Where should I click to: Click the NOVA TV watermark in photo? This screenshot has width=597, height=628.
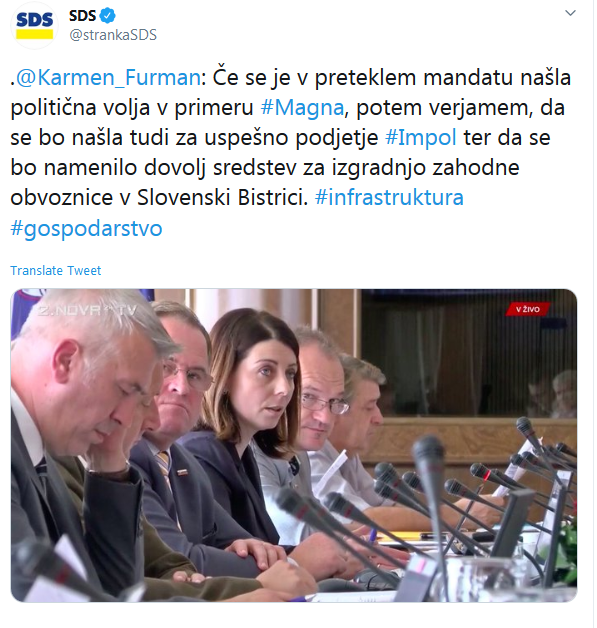pos(87,310)
